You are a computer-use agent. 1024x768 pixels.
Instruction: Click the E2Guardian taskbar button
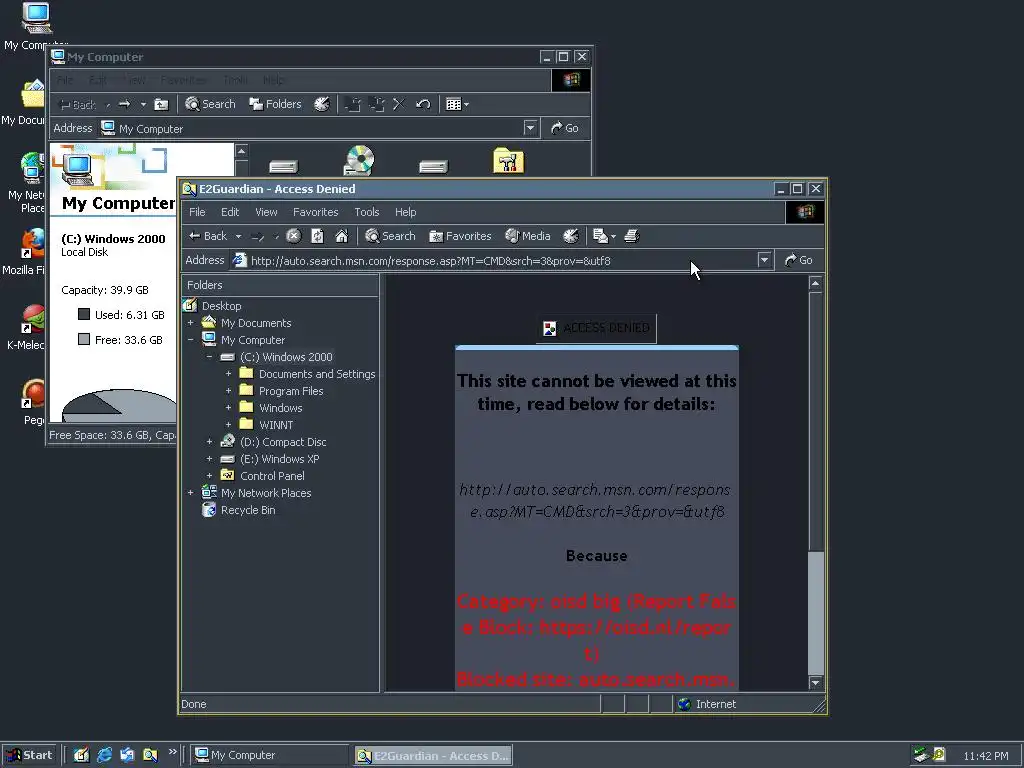(434, 756)
